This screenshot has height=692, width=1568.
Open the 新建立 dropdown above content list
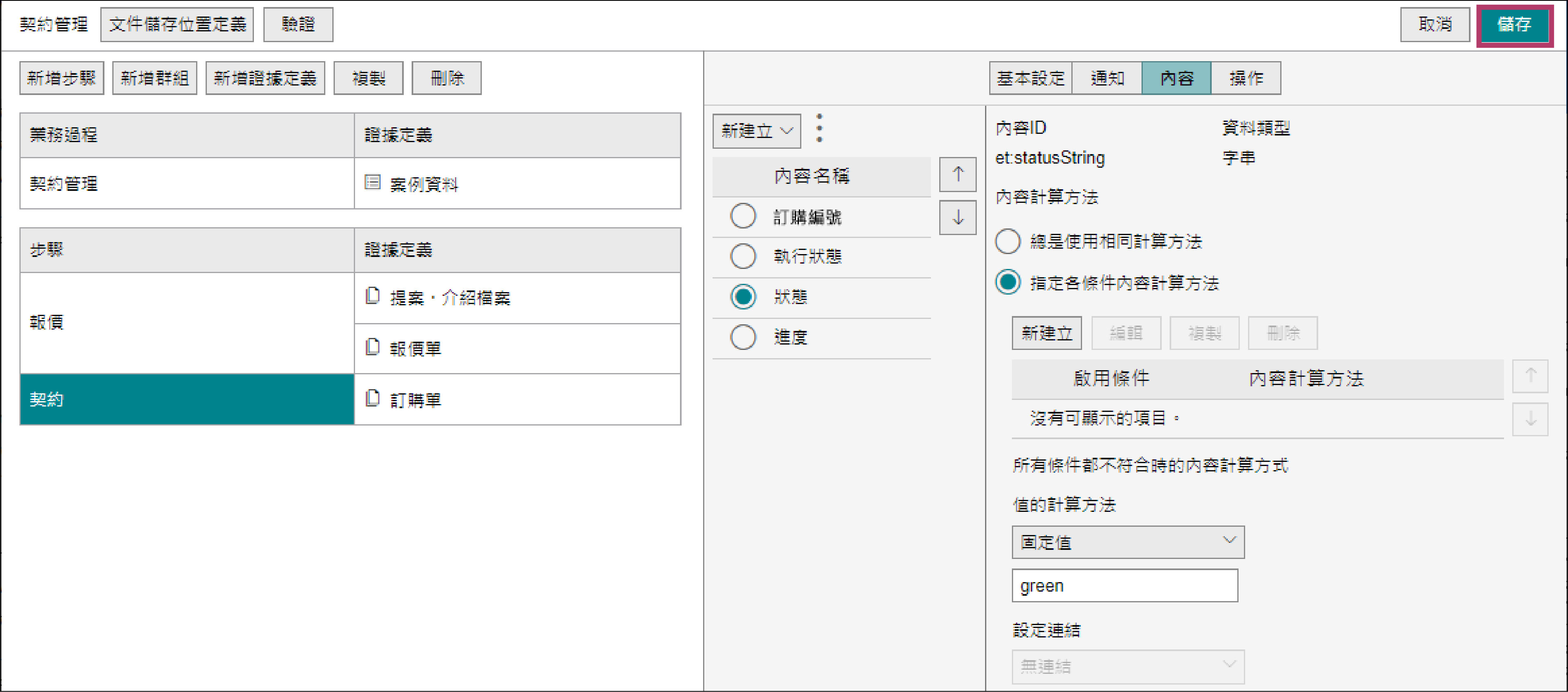pyautogui.click(x=756, y=131)
